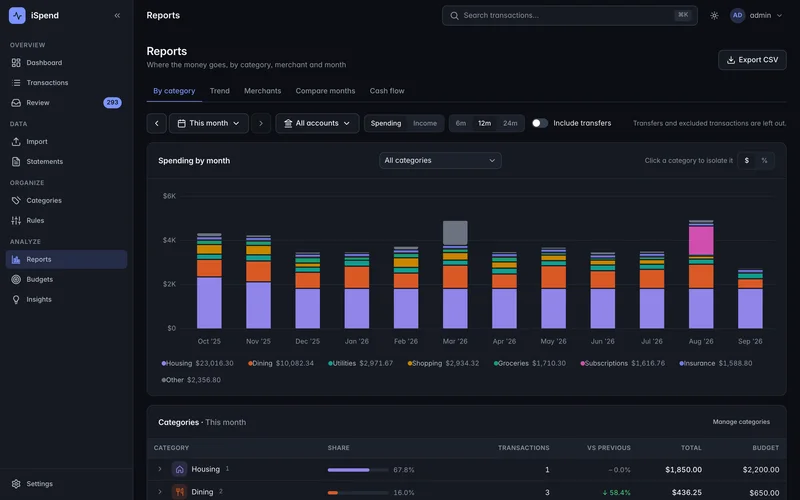This screenshot has width=800, height=500.
Task: Isolate Insurance in the chart legend
Action: [x=715, y=363]
